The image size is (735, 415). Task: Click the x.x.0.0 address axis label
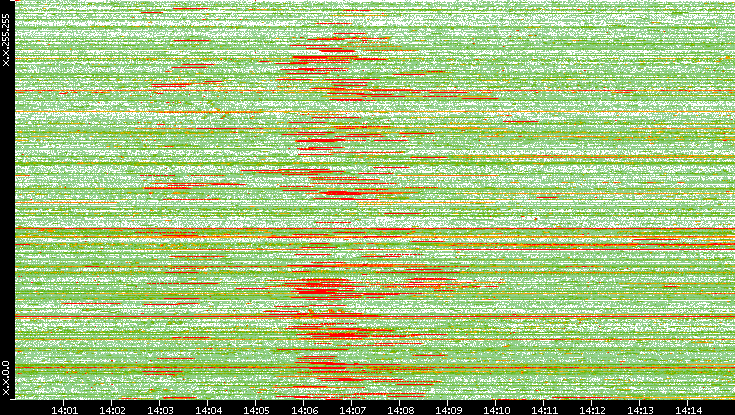coord(6,378)
